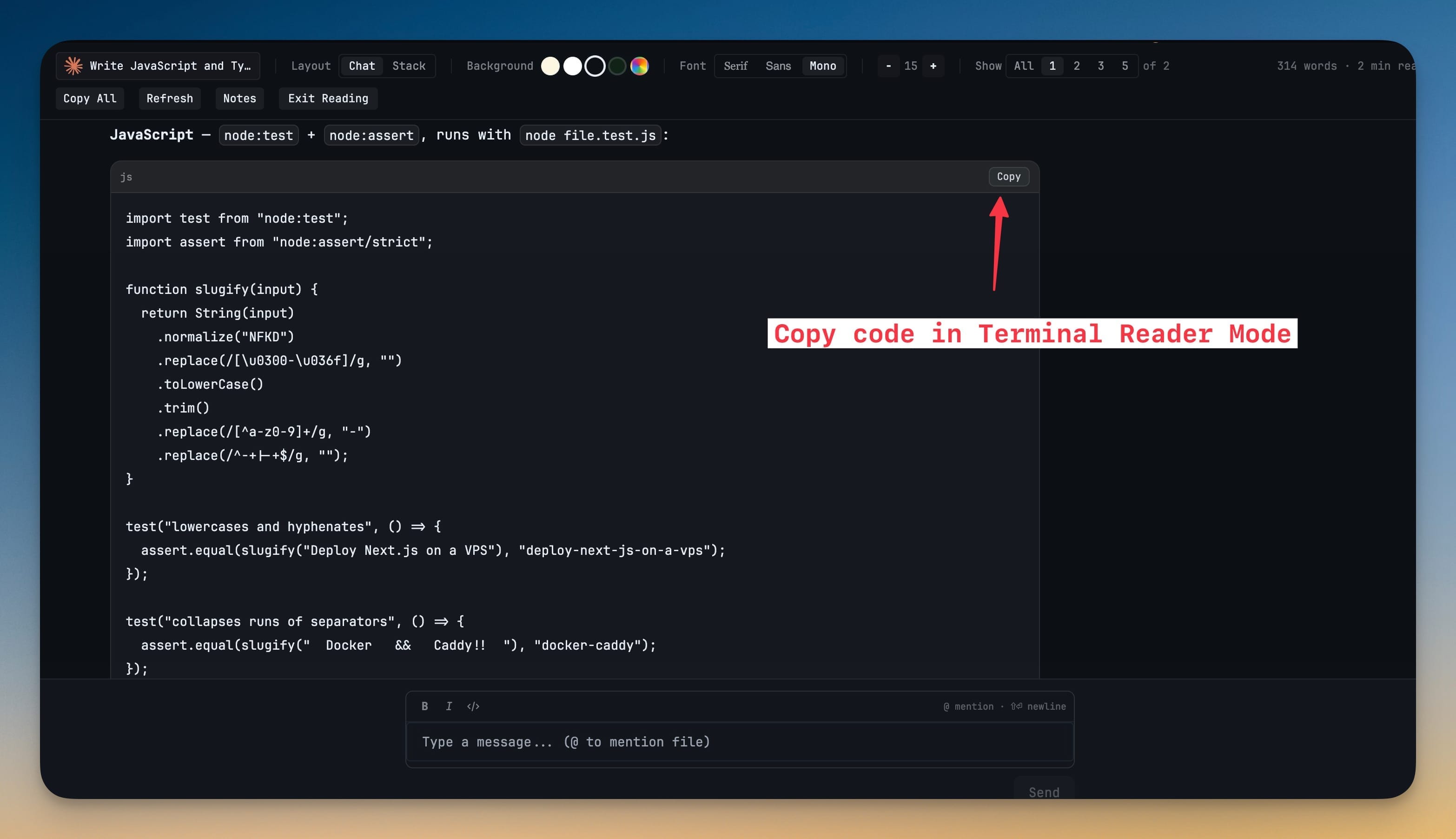Show last 1 message

[1052, 66]
